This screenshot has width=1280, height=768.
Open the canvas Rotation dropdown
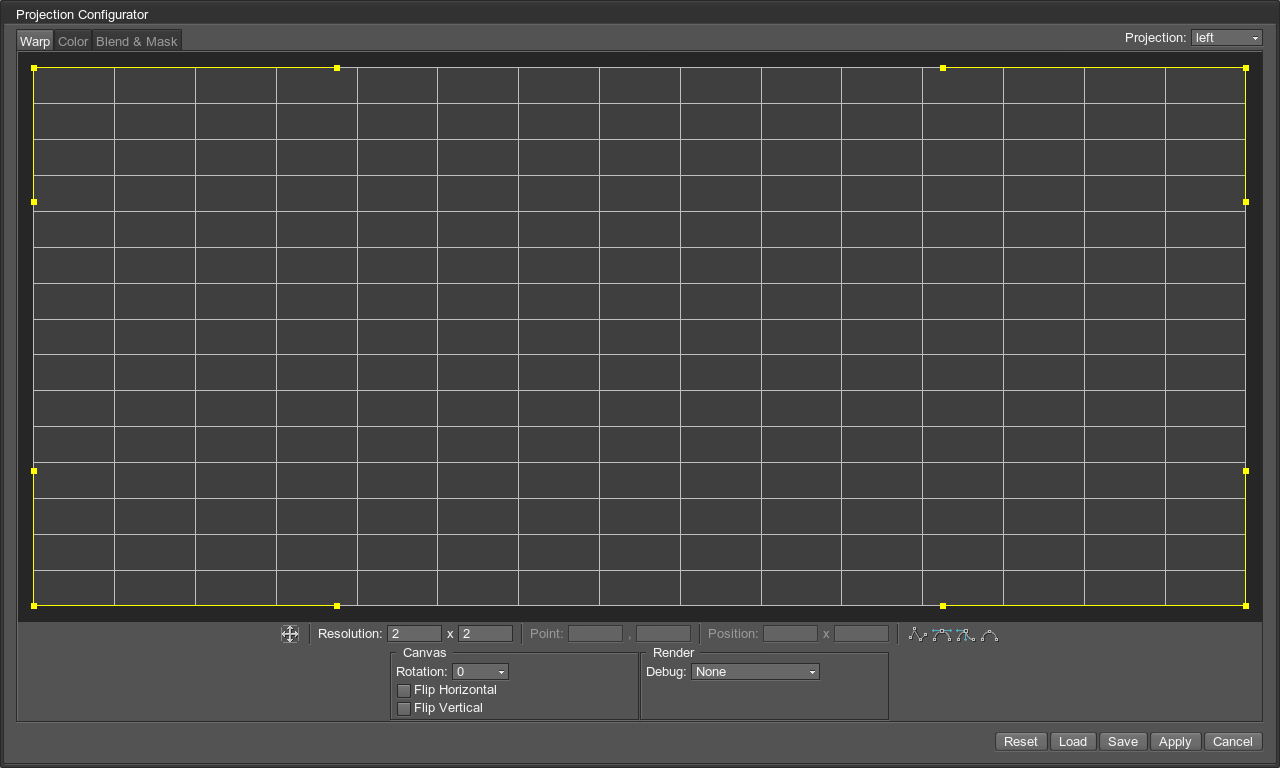[480, 672]
